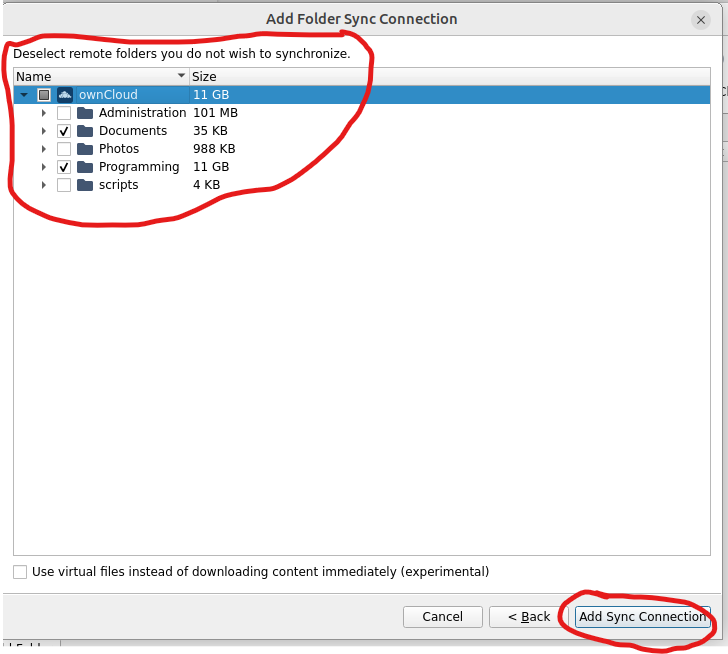The image size is (728, 654).
Task: Expand the Administration folder
Action: (44, 113)
